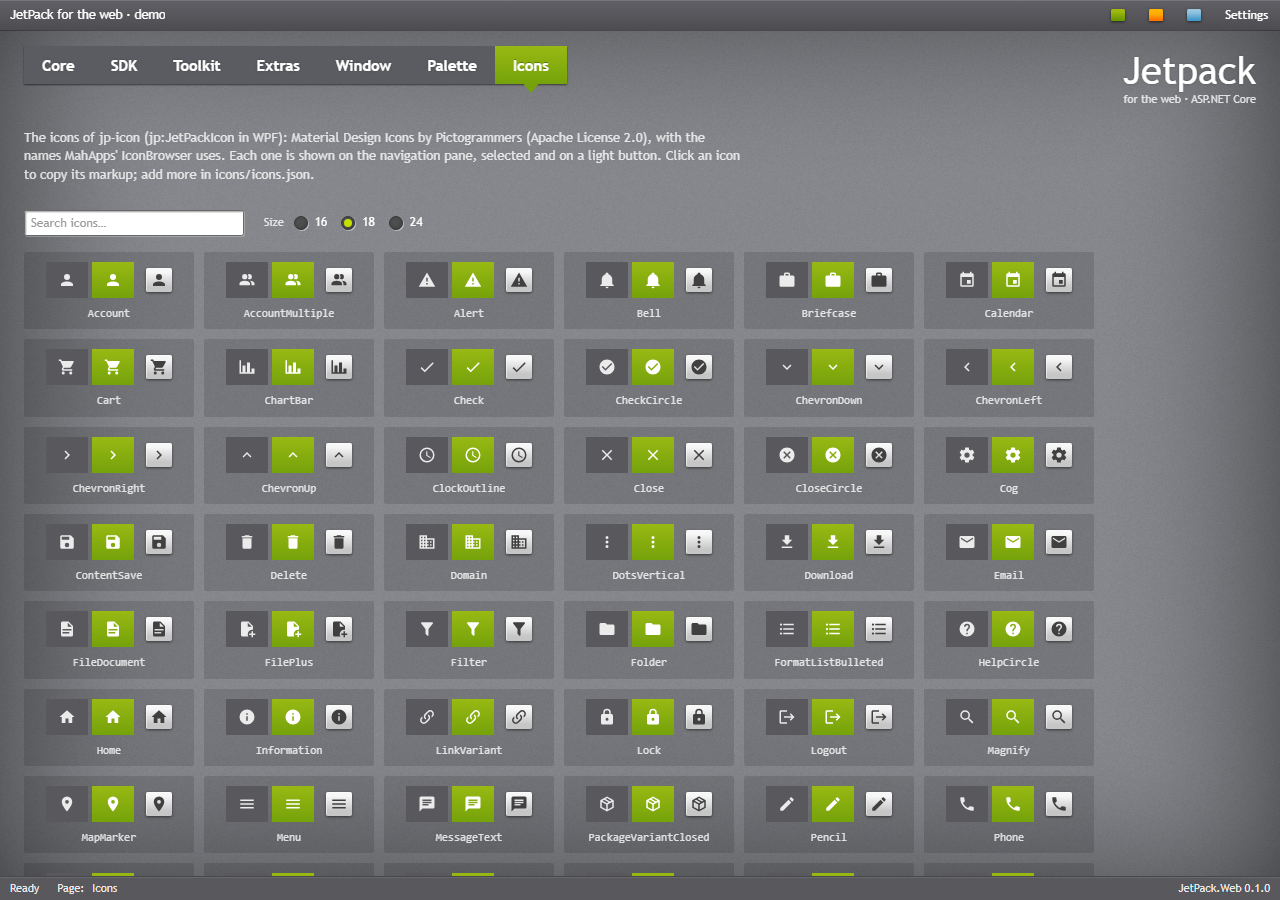Viewport: 1280px width, 900px height.
Task: Click the SDK tab
Action: click(x=124, y=66)
